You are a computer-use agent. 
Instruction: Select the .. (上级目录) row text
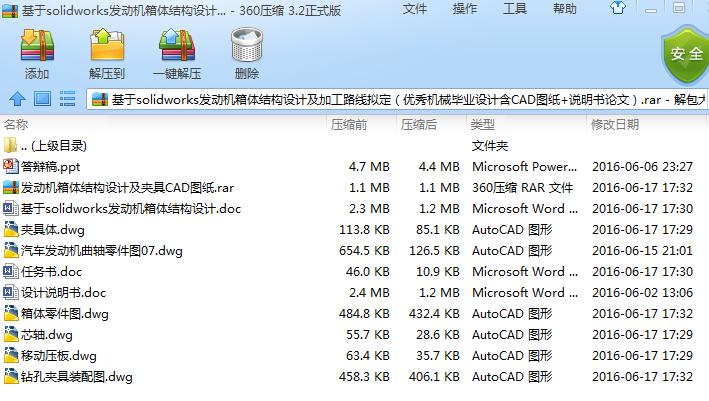pyautogui.click(x=54, y=146)
